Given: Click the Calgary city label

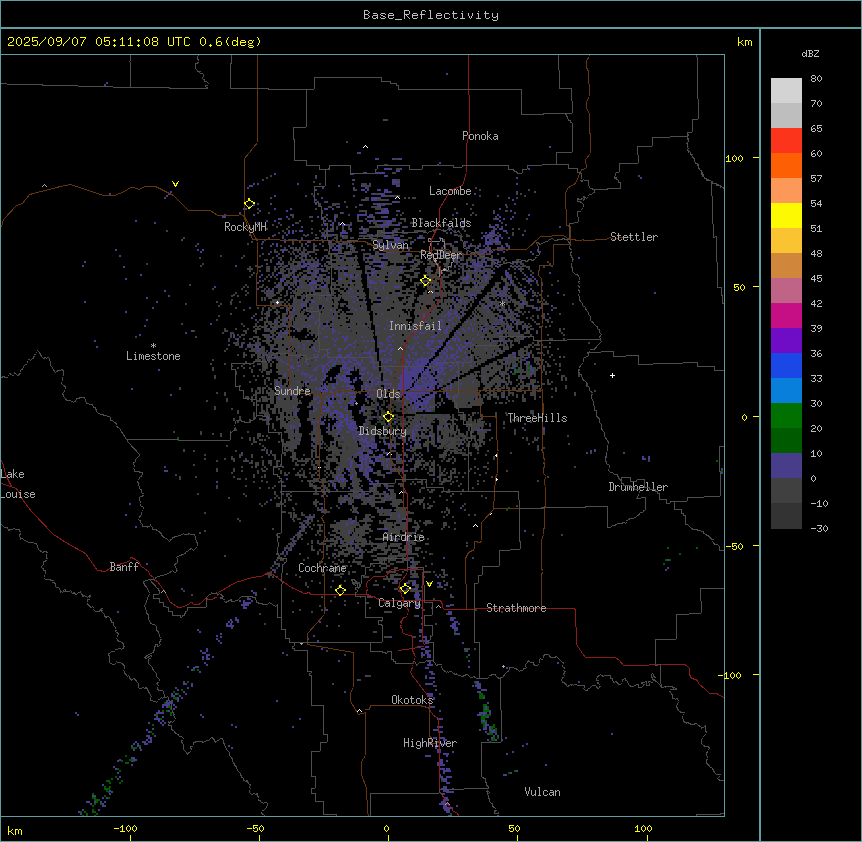Looking at the screenshot, I should coord(400,603).
